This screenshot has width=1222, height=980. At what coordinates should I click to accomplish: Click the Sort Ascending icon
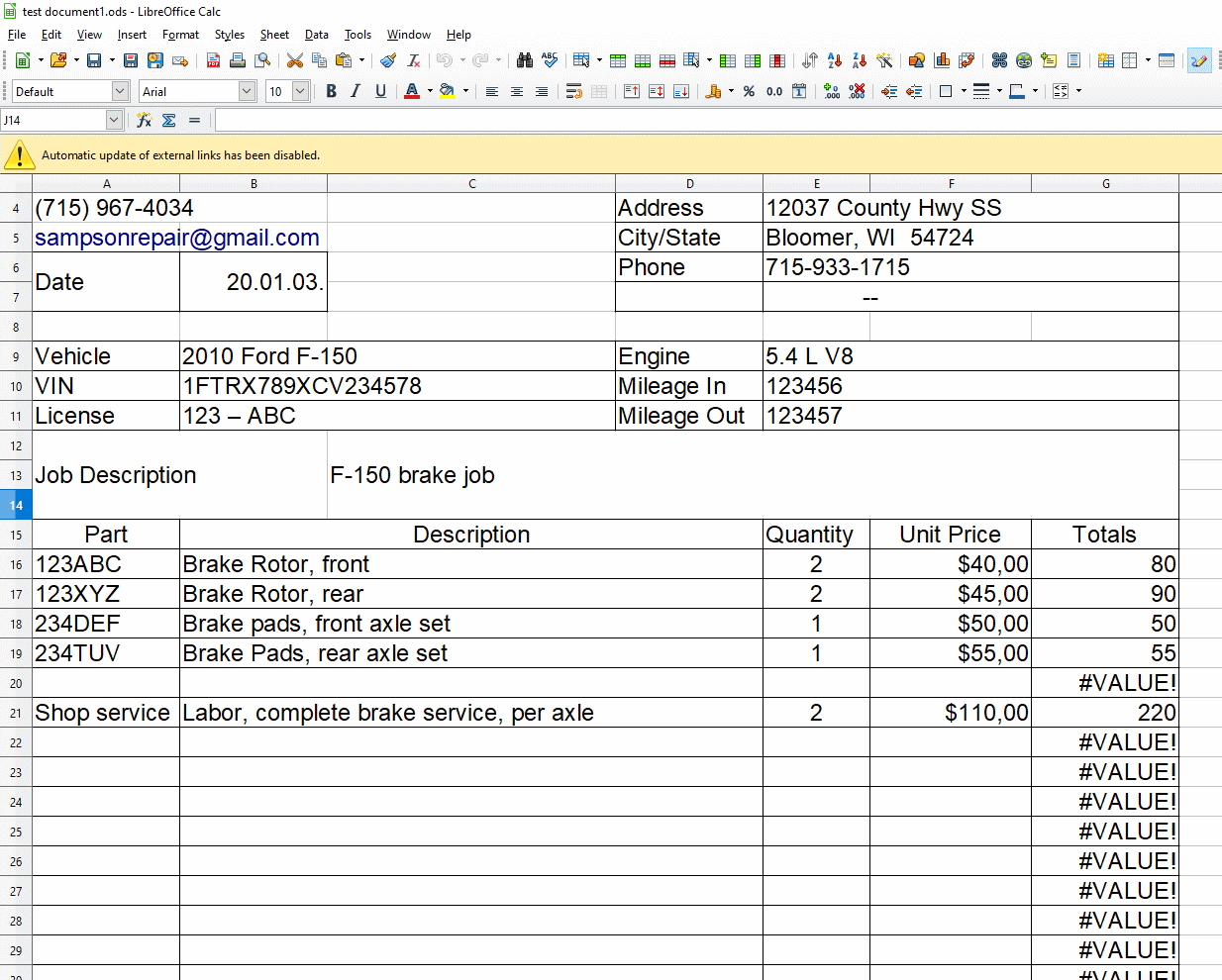(834, 61)
